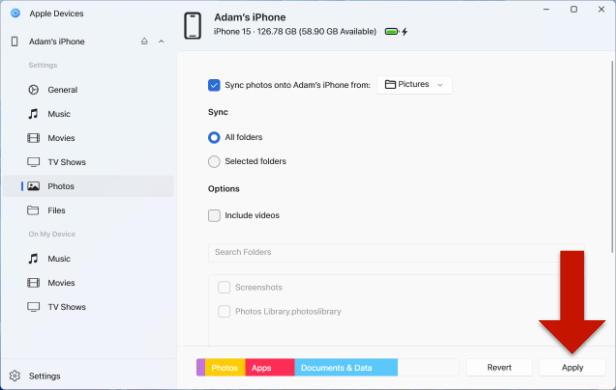Click the music note icon under Settings
This screenshot has height=390, width=616.
[33, 114]
